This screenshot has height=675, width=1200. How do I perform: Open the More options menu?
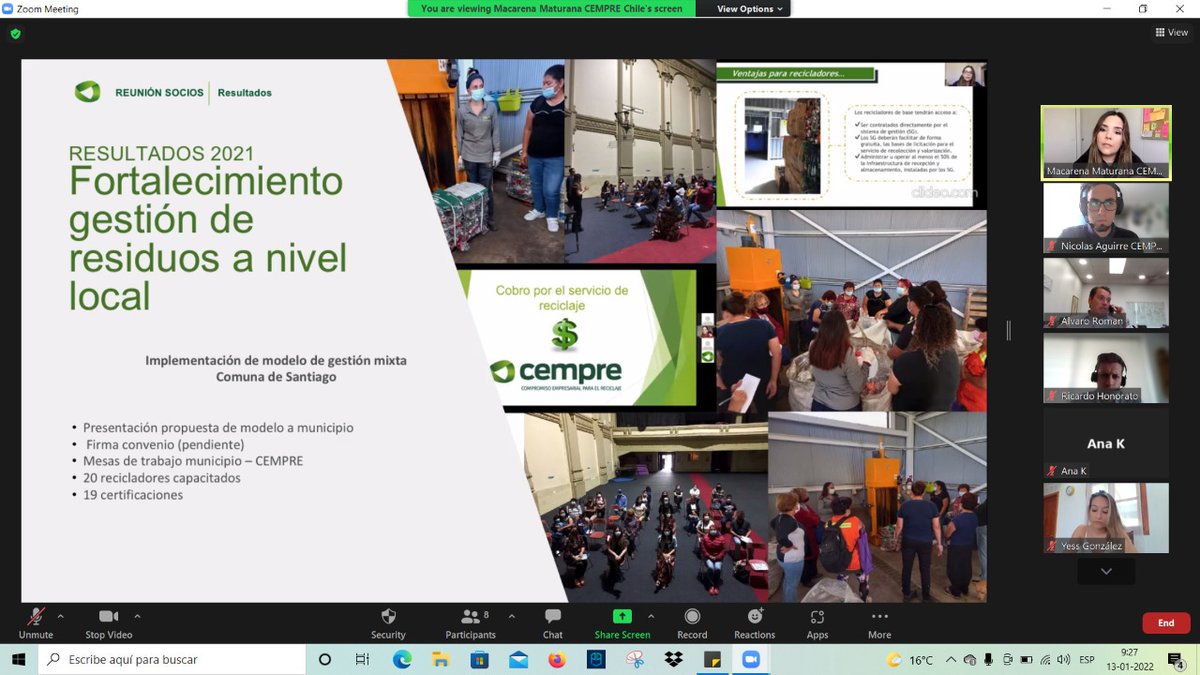click(x=880, y=623)
